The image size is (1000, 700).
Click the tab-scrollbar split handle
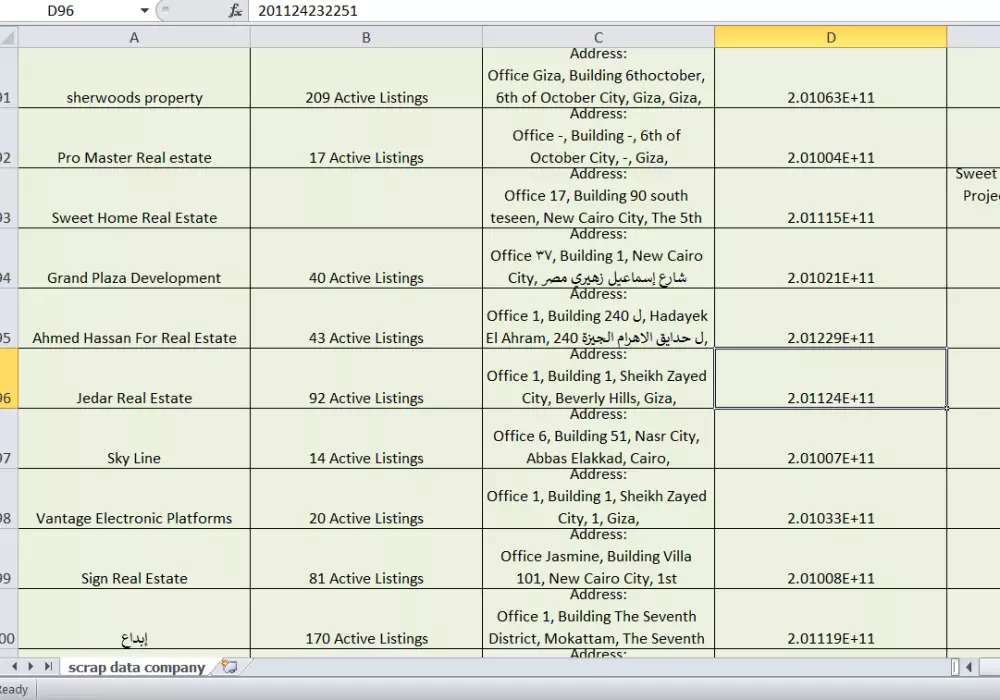(955, 667)
